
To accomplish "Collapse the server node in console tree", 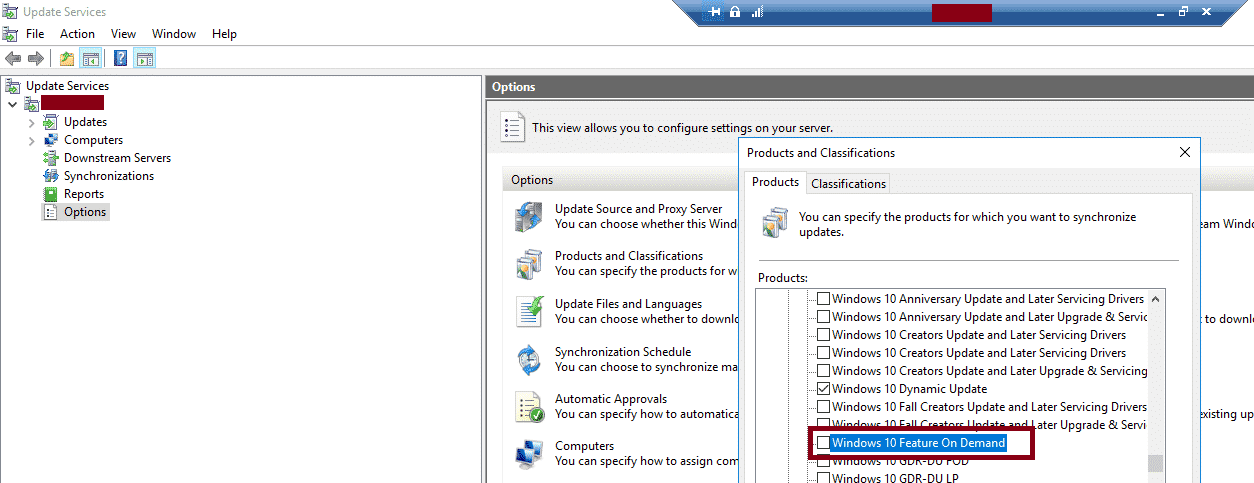I will coord(12,104).
